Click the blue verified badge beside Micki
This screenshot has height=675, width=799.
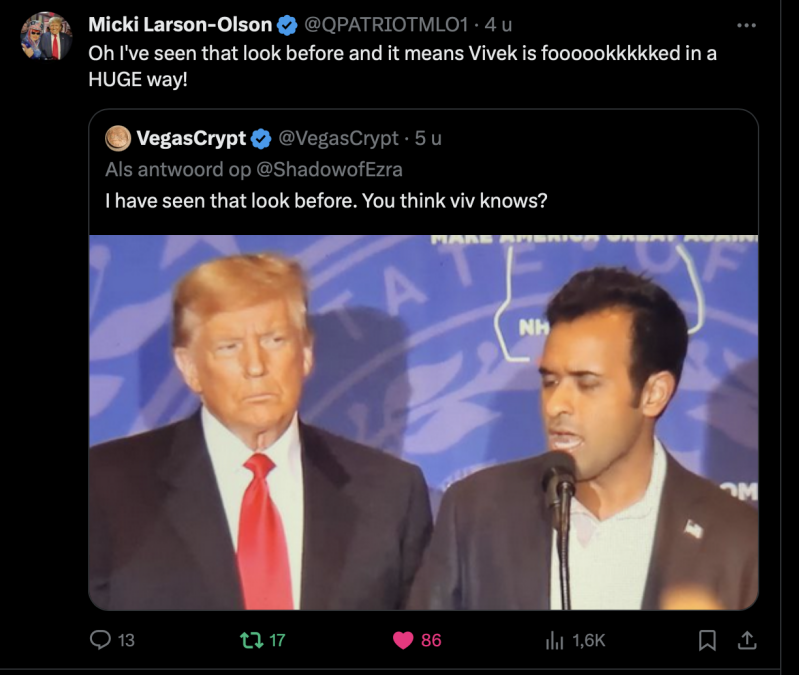(286, 24)
